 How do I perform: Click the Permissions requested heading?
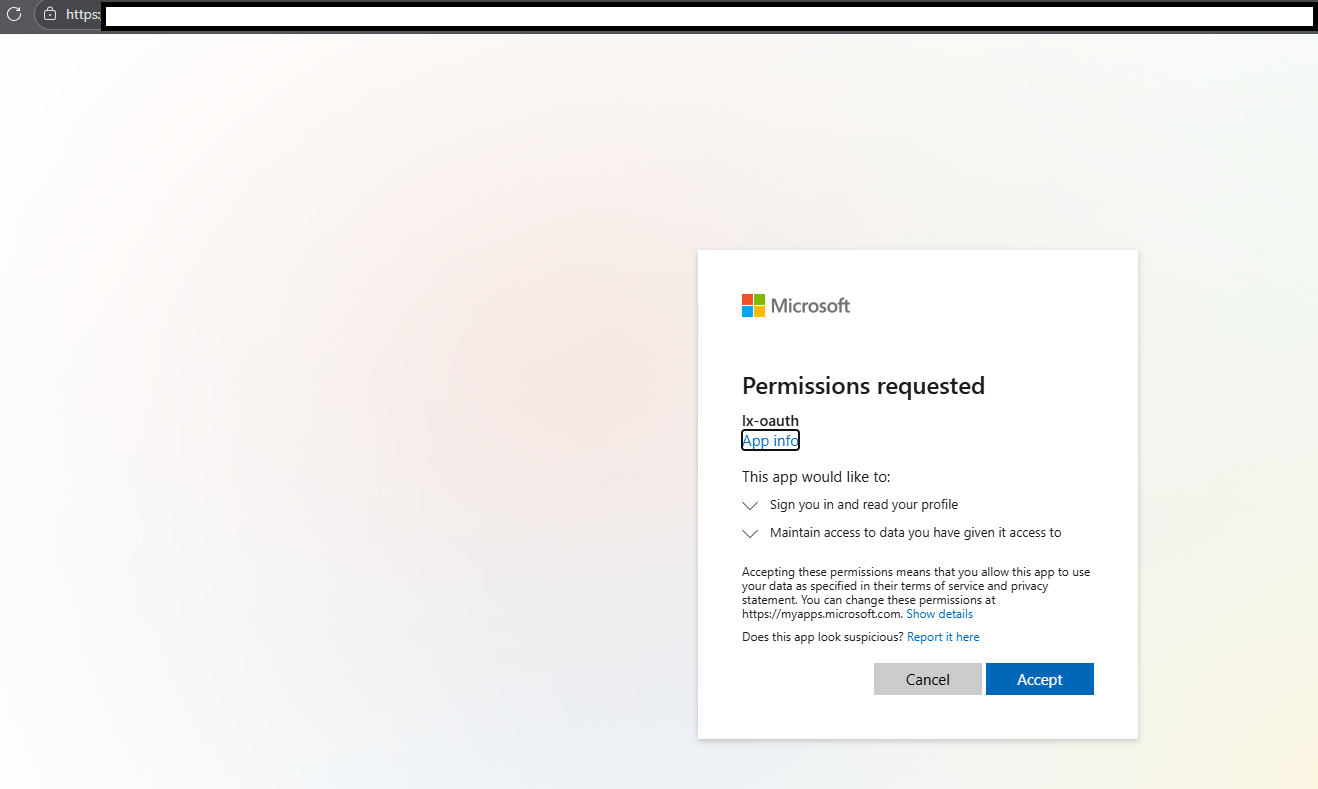863,386
